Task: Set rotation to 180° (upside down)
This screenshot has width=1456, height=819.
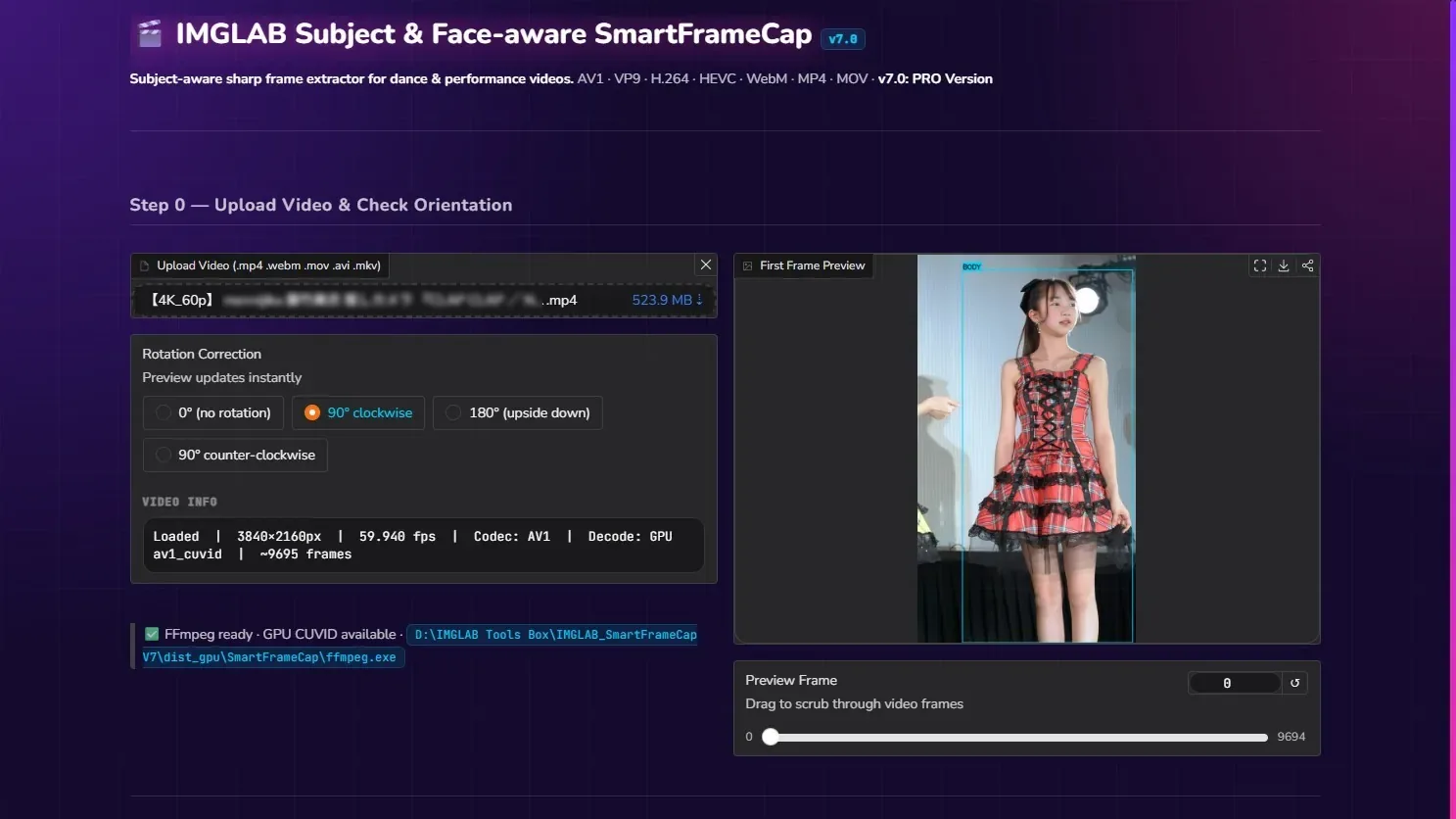Action: pos(517,412)
